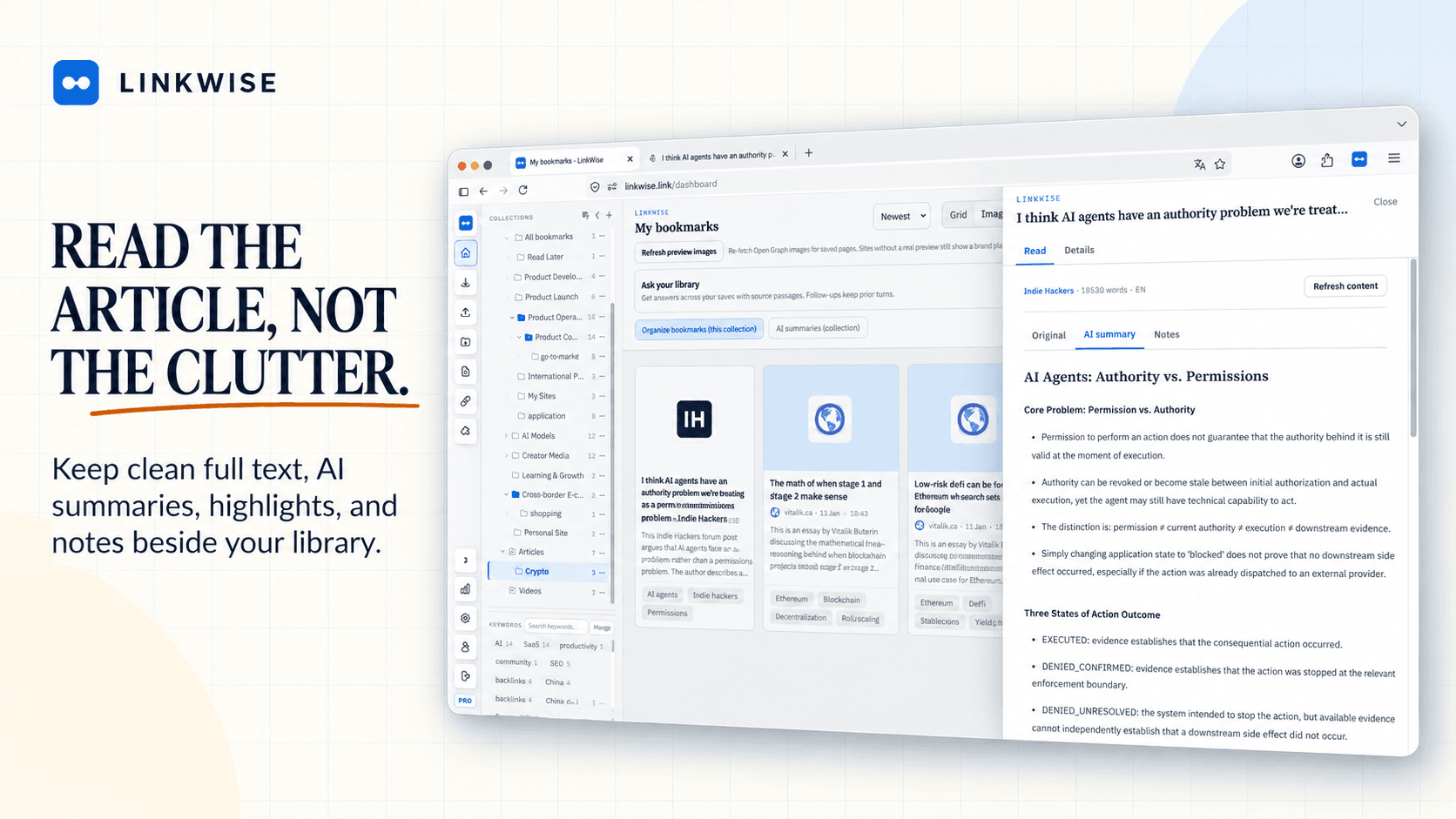Screen dimensions: 1456x819
Task: Open a new browser tab with plus
Action: coord(809,153)
